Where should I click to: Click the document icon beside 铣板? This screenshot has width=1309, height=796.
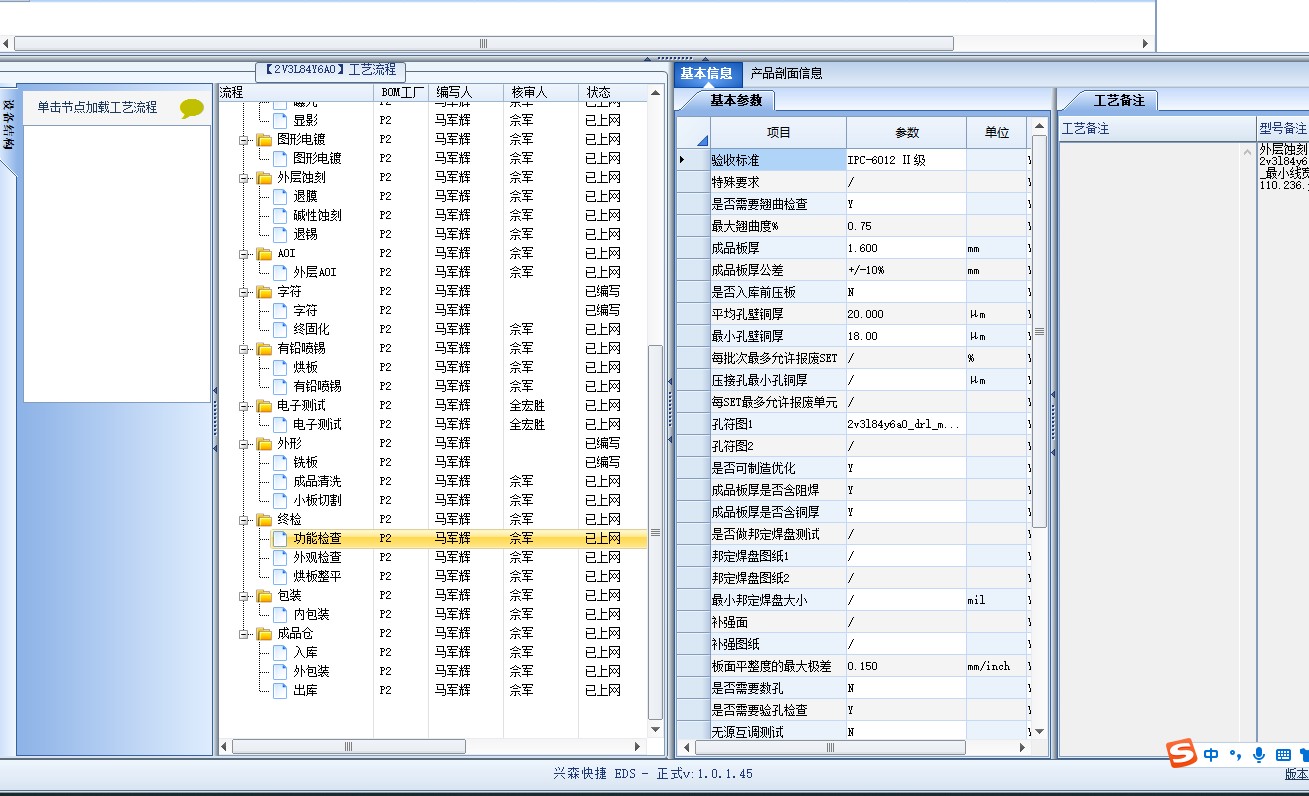click(280, 462)
